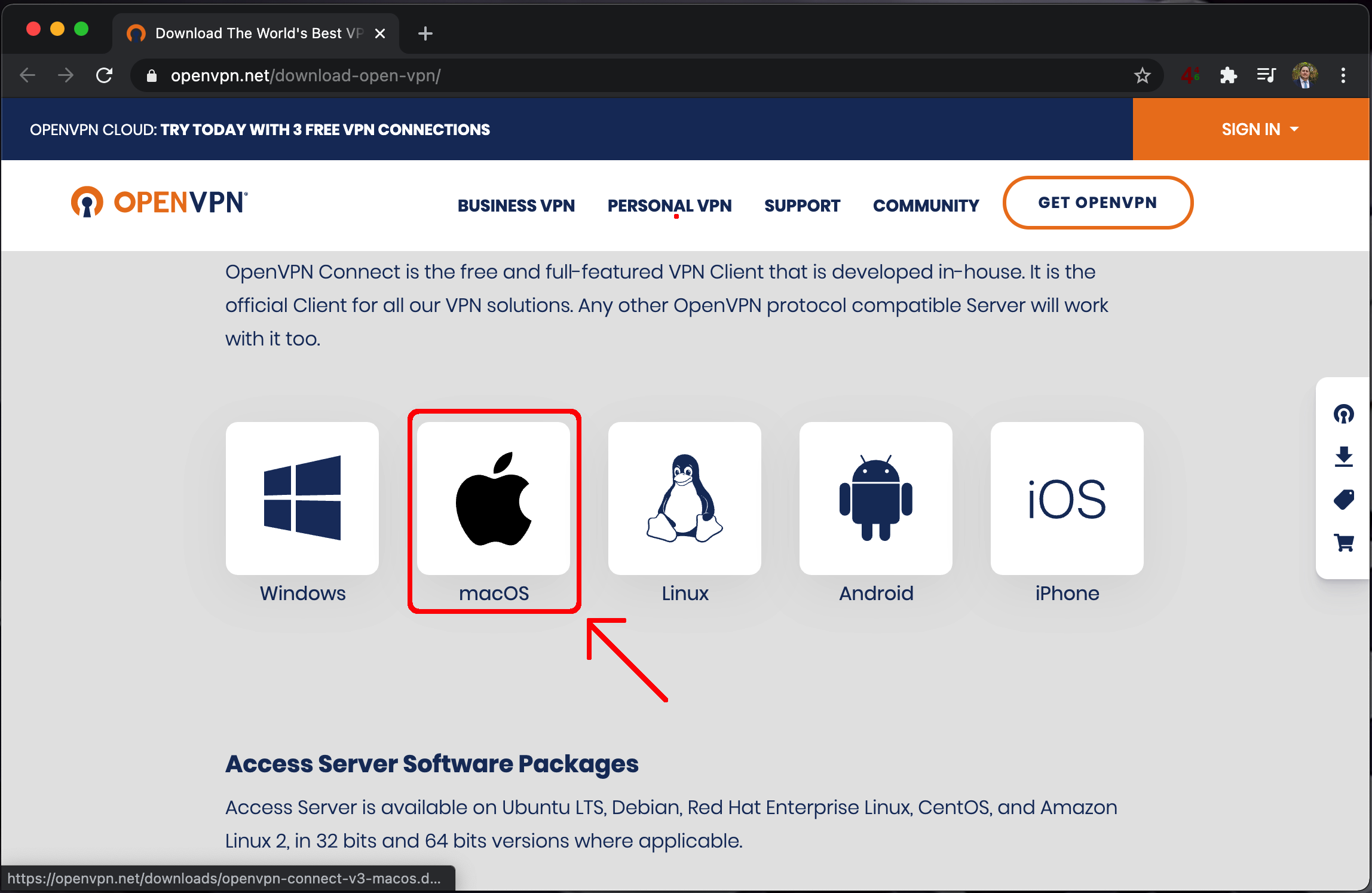
Task: Open the COMMUNITY menu
Action: (926, 206)
